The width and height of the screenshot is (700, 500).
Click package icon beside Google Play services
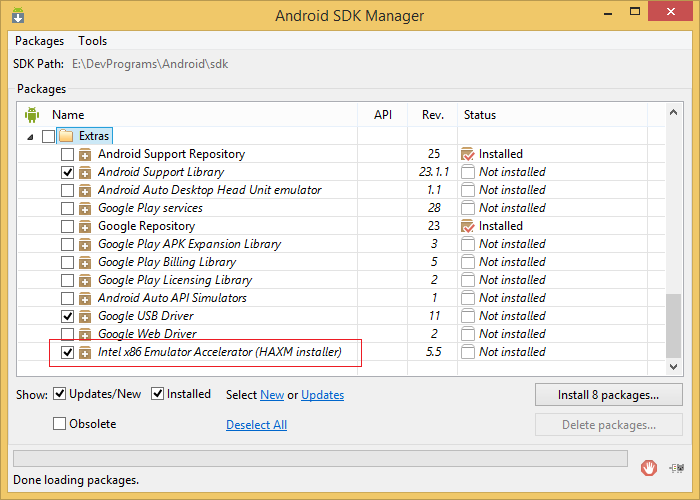(x=85, y=208)
